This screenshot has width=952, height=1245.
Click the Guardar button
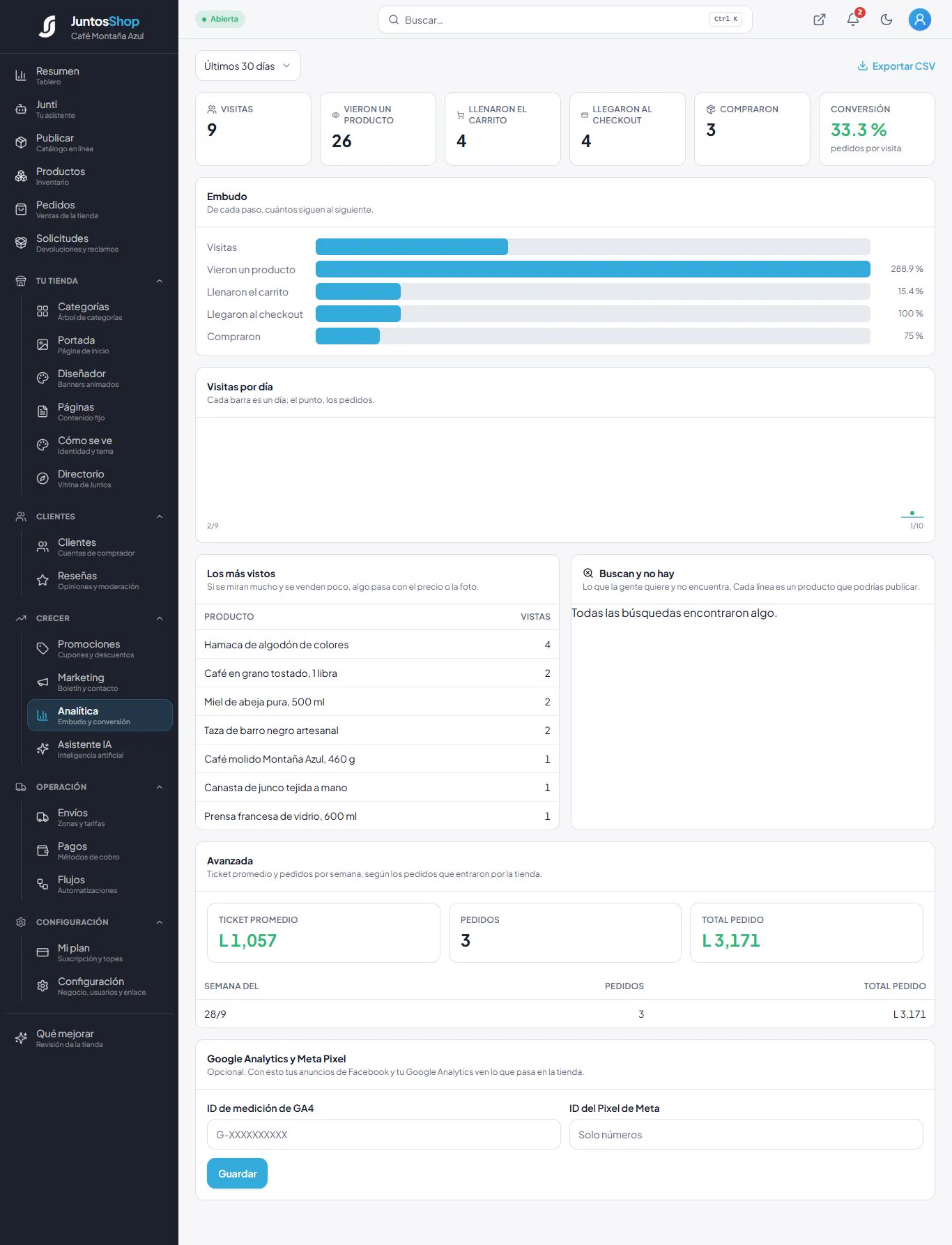click(x=237, y=1174)
